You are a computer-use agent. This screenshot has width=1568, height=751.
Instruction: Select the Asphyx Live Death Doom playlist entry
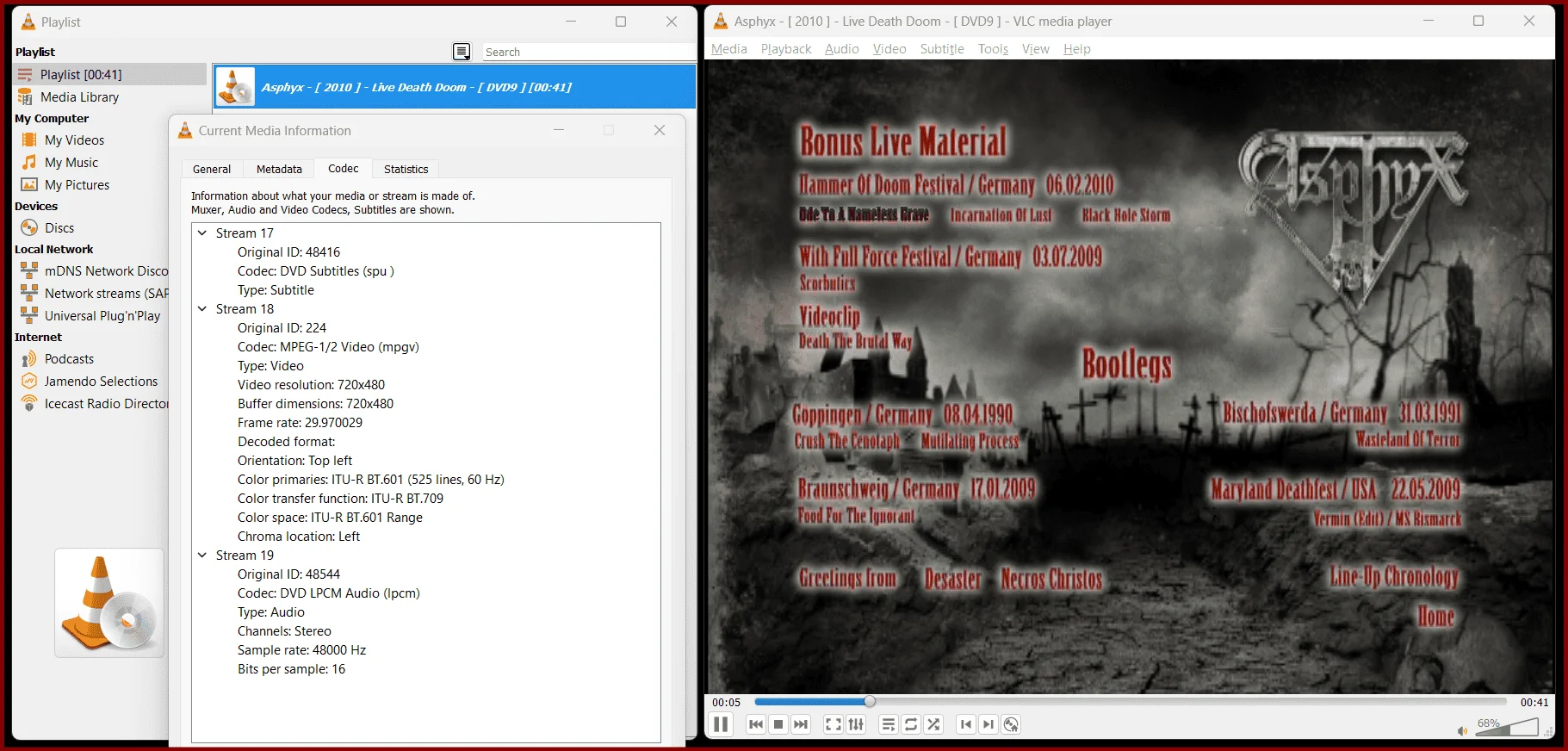pos(455,87)
